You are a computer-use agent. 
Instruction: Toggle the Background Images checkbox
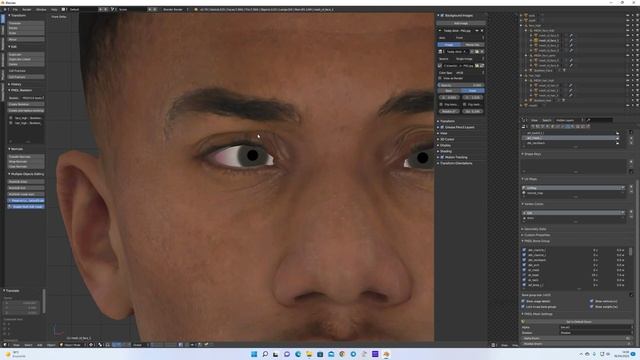pyautogui.click(x=442, y=16)
